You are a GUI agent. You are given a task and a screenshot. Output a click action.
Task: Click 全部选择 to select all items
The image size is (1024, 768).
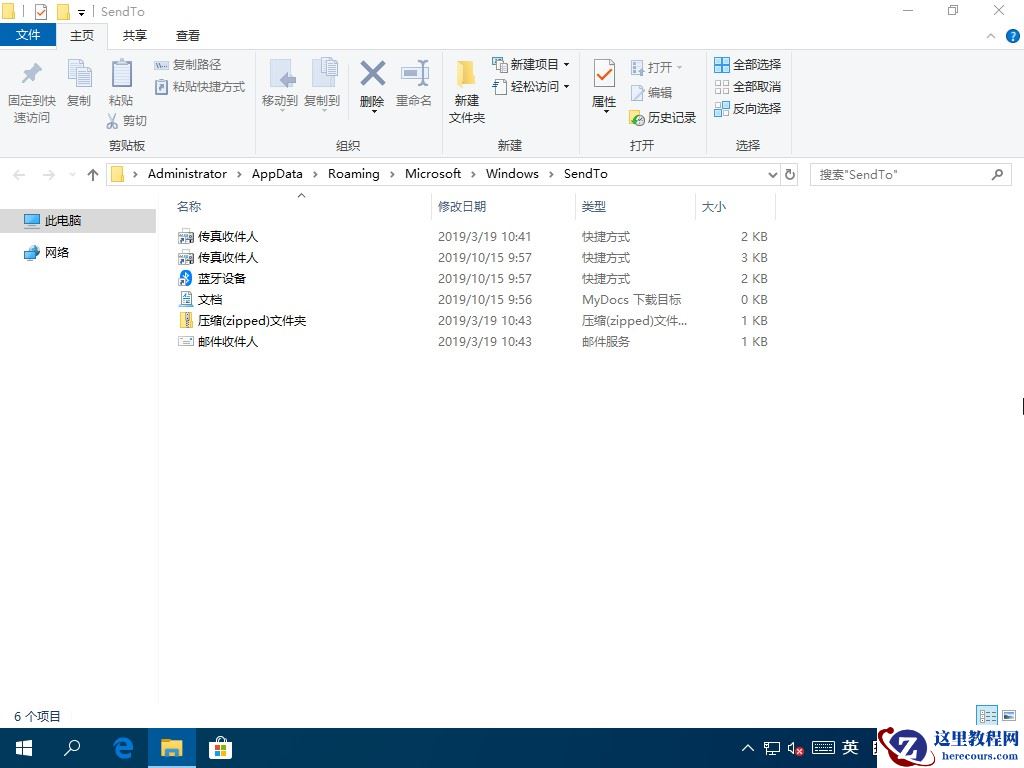(749, 64)
